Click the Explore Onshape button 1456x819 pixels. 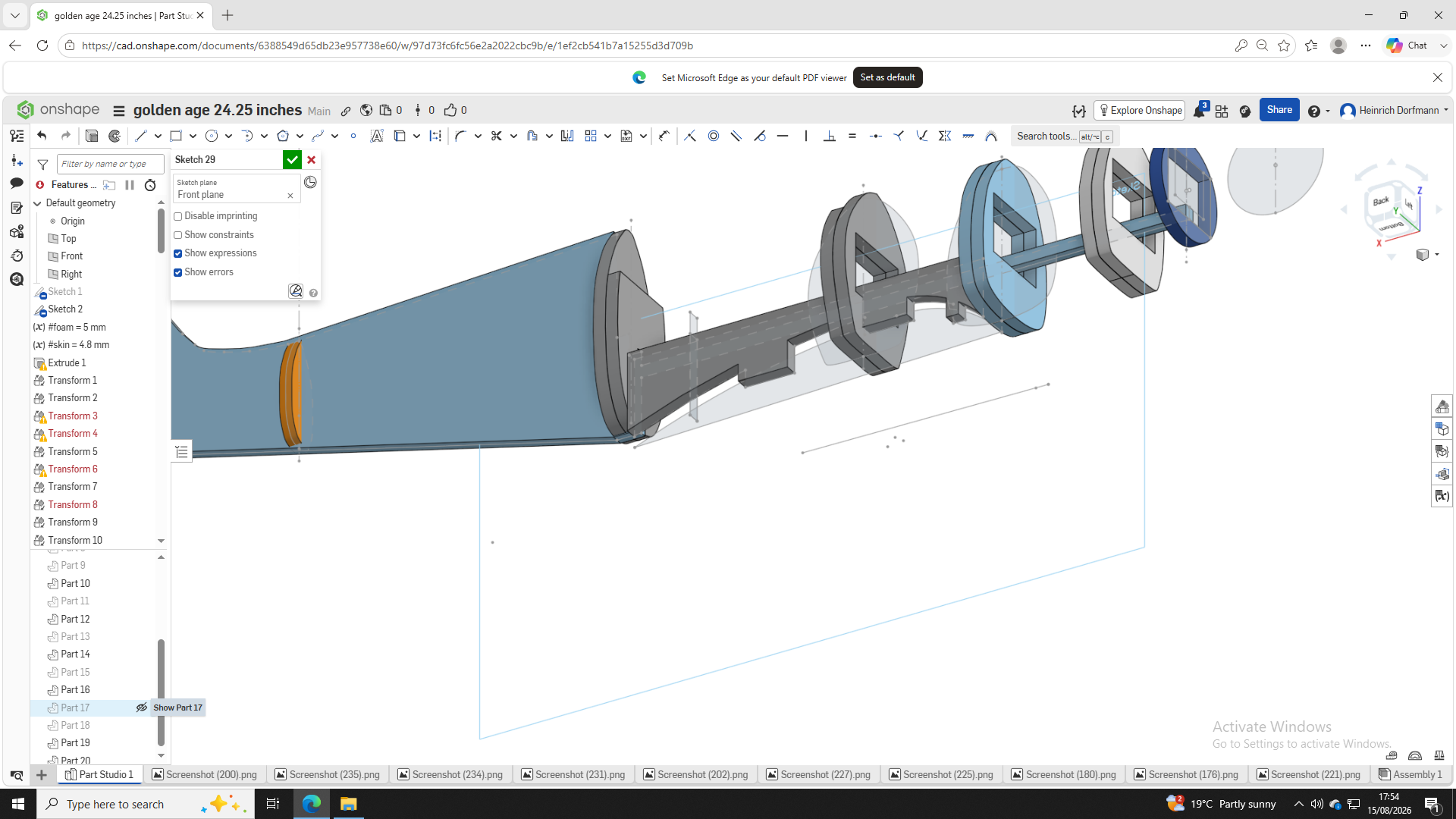pos(1140,111)
